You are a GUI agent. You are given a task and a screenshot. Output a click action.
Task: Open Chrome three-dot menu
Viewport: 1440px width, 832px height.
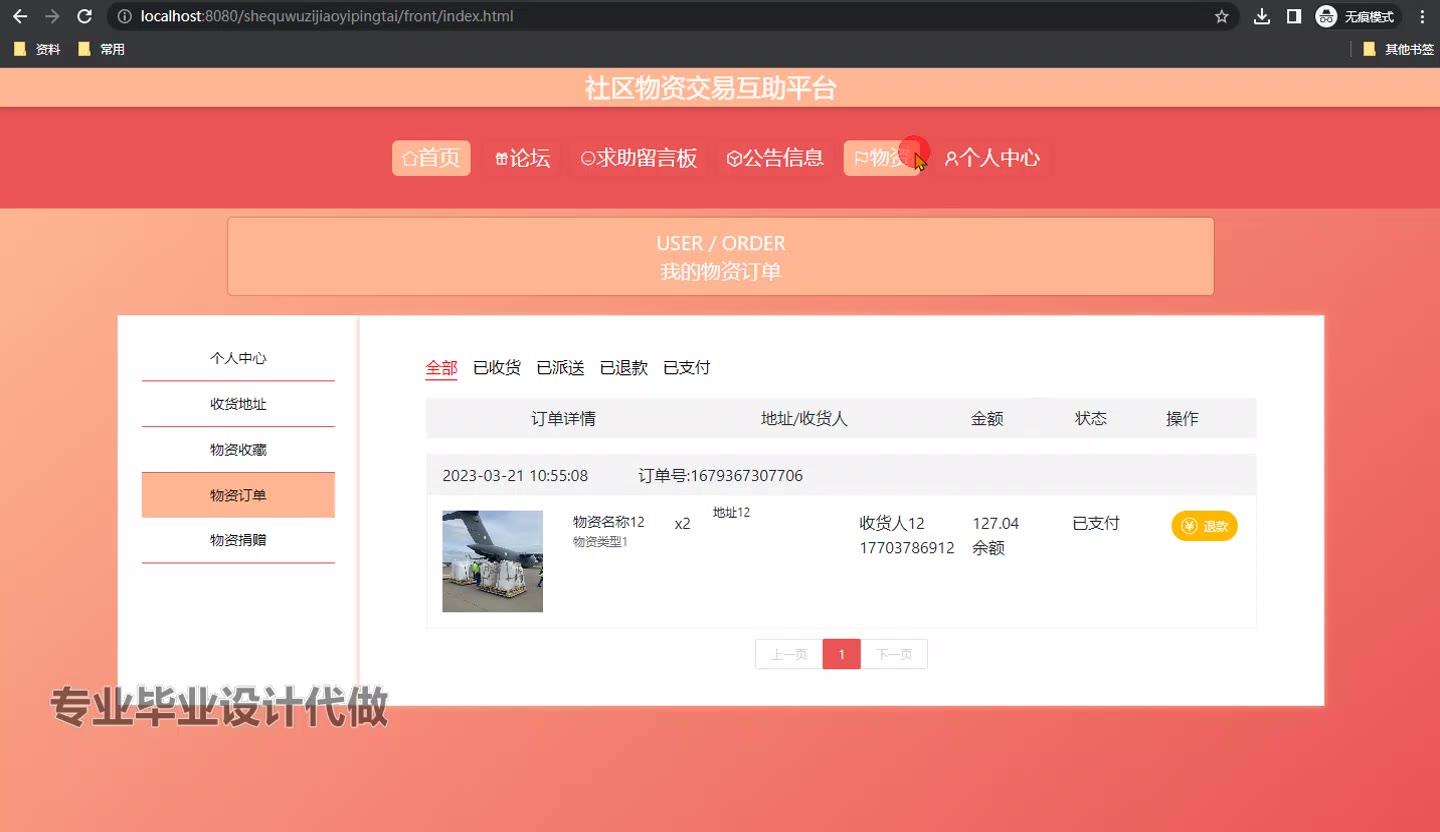pyautogui.click(x=1422, y=16)
